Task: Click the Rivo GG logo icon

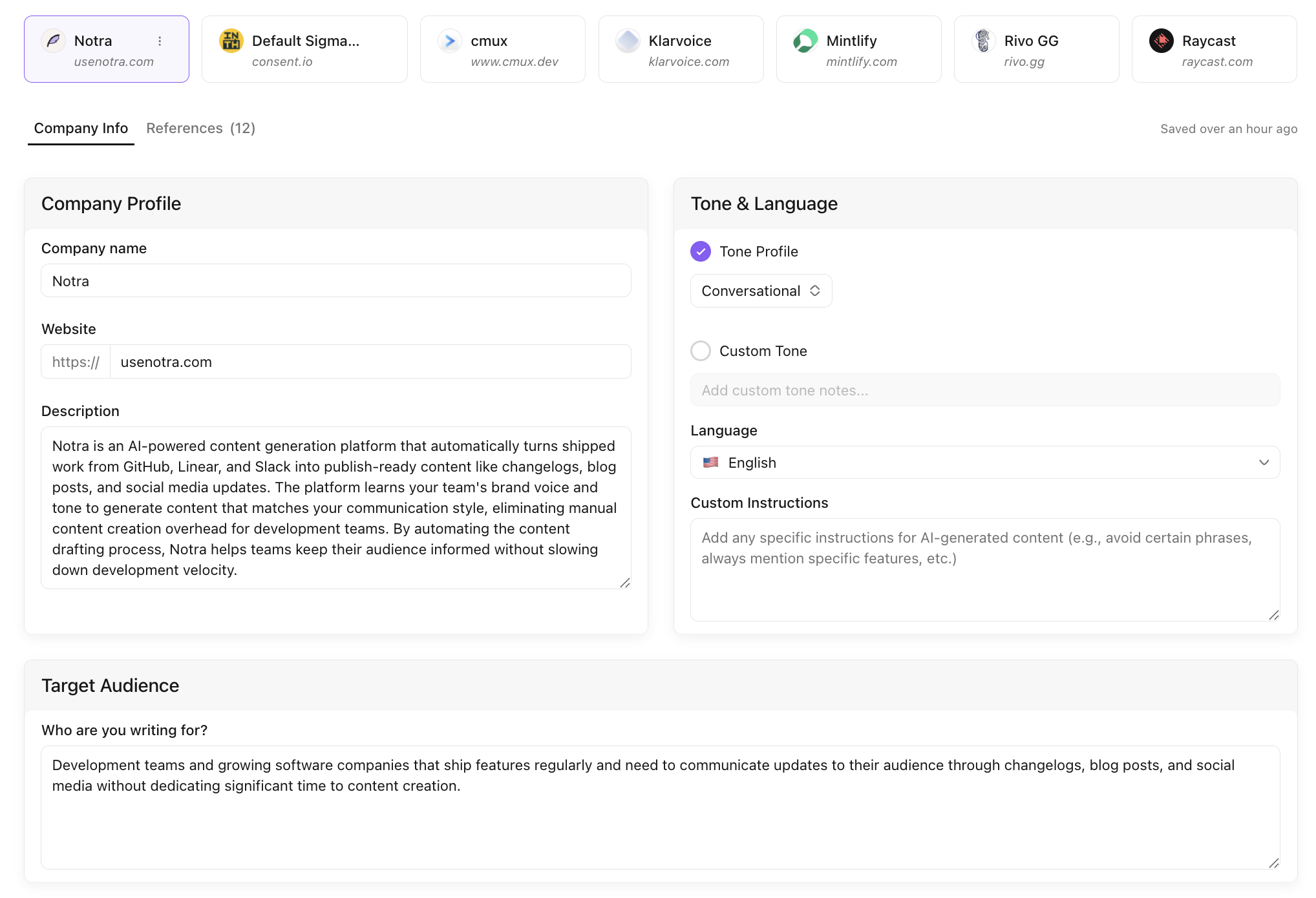Action: [983, 41]
